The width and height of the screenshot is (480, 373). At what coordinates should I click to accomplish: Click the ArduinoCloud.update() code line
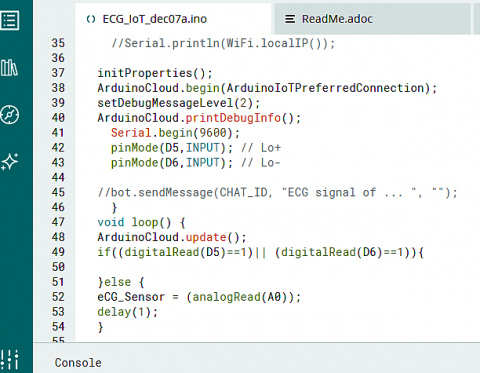pyautogui.click(x=172, y=237)
